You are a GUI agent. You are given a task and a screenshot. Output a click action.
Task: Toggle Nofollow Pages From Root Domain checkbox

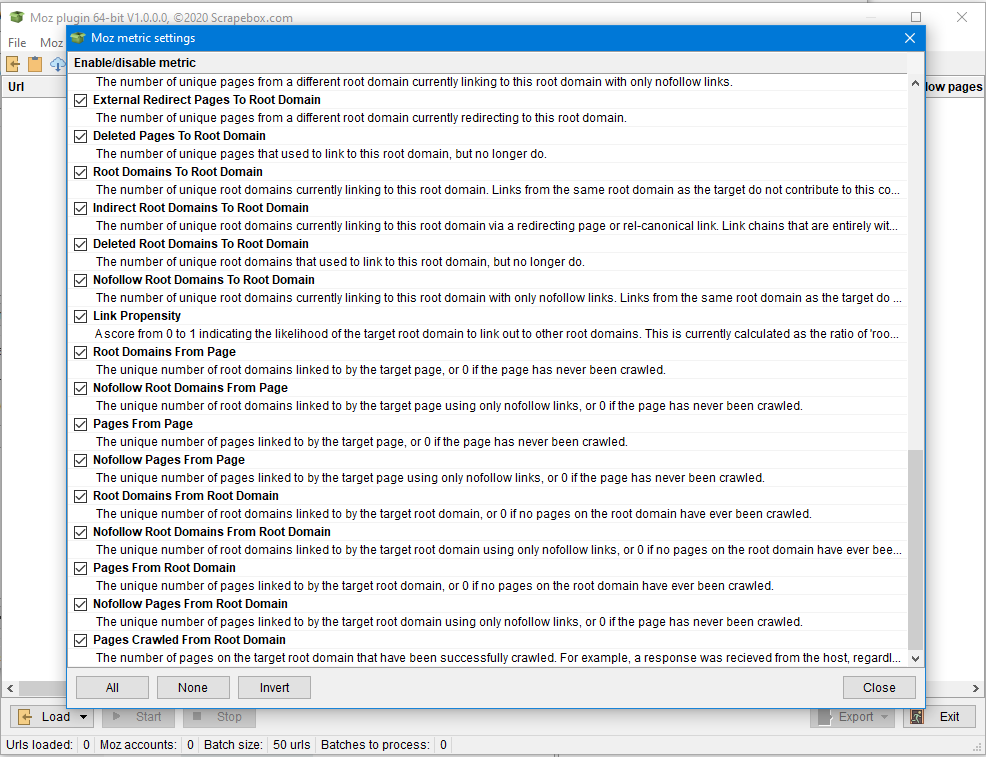(80, 604)
